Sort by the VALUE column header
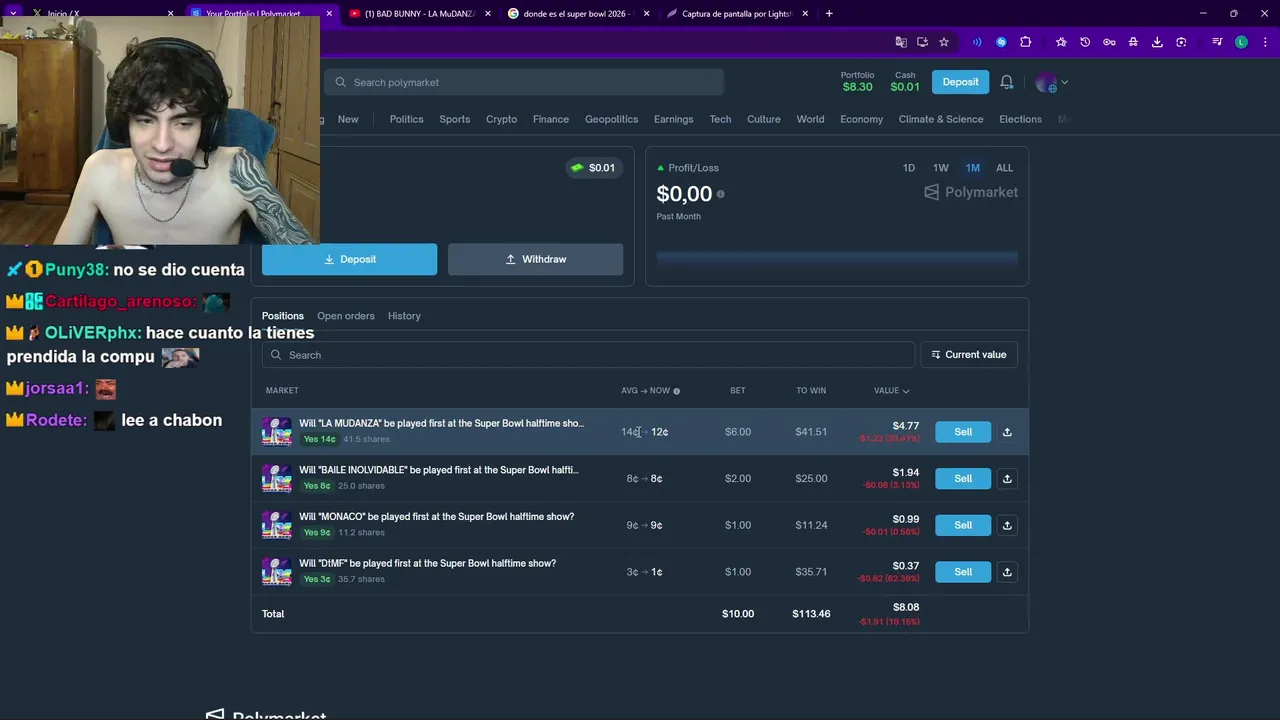This screenshot has height=720, width=1280. (891, 391)
